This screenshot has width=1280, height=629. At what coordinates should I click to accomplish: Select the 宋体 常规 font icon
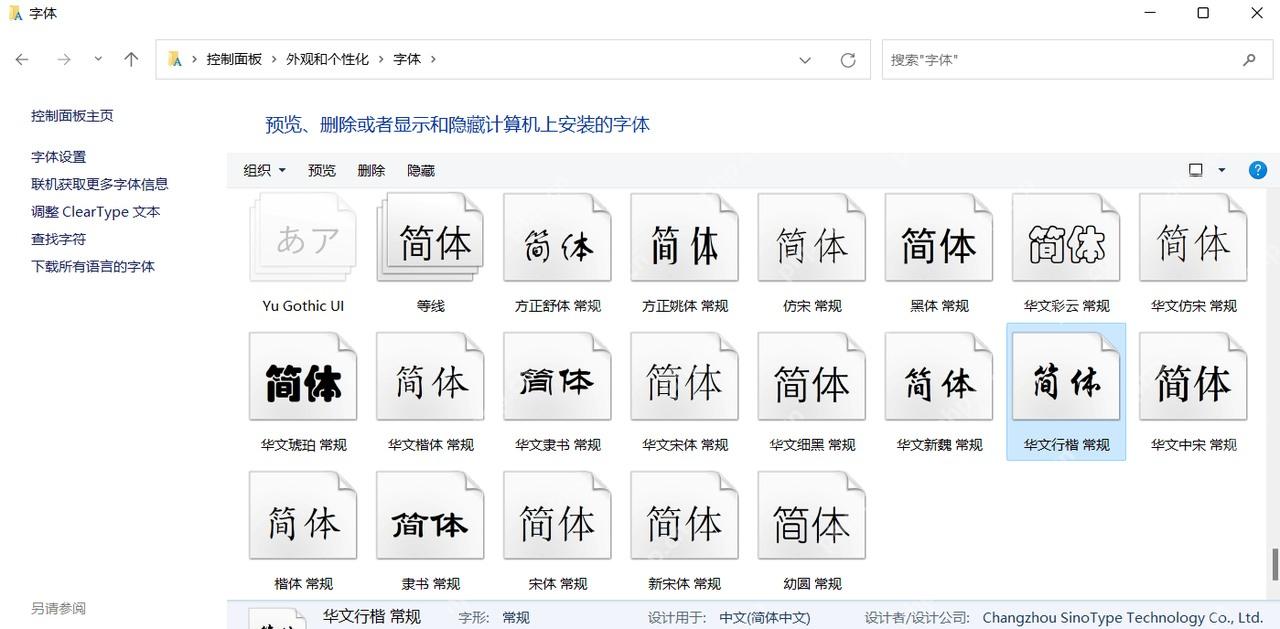pos(557,516)
